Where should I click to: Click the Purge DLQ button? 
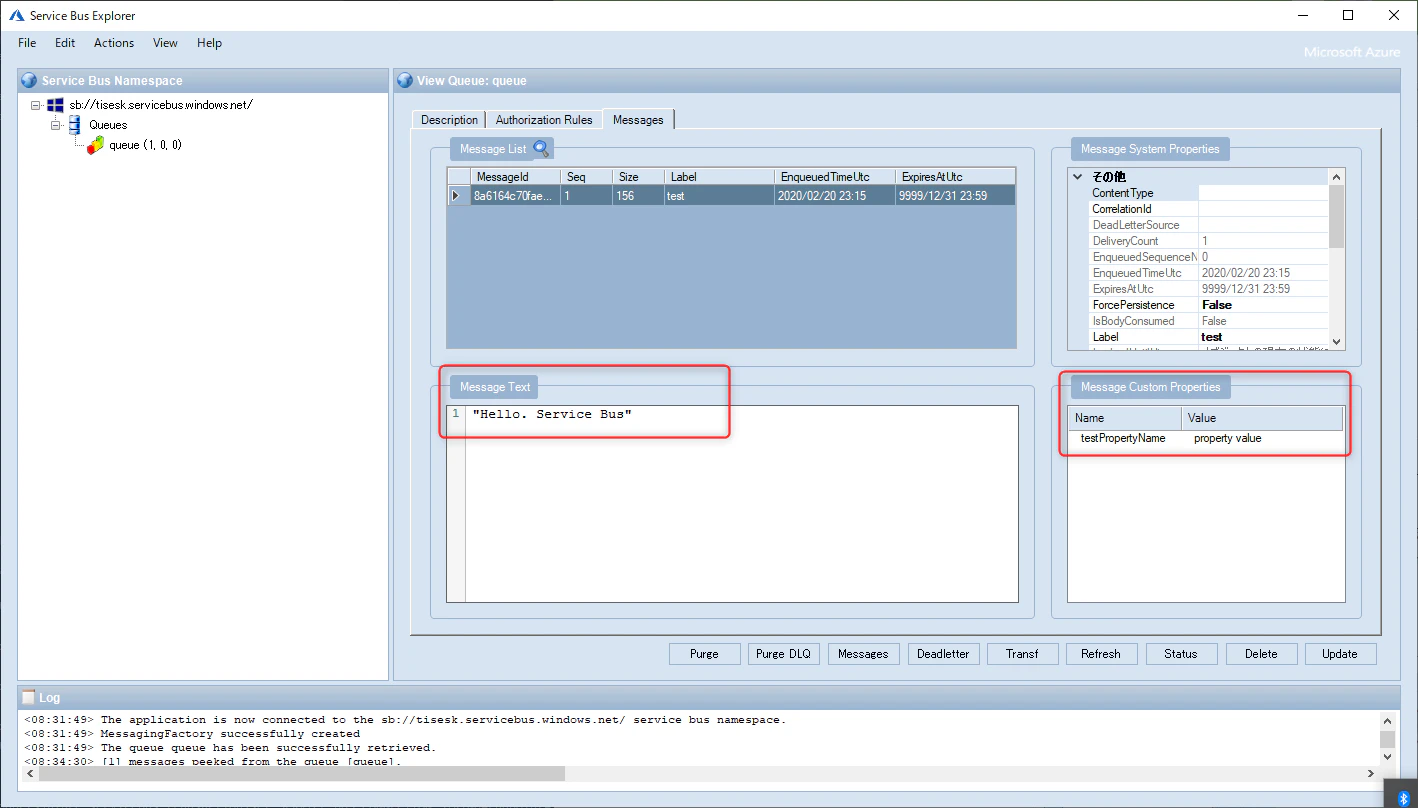click(784, 654)
